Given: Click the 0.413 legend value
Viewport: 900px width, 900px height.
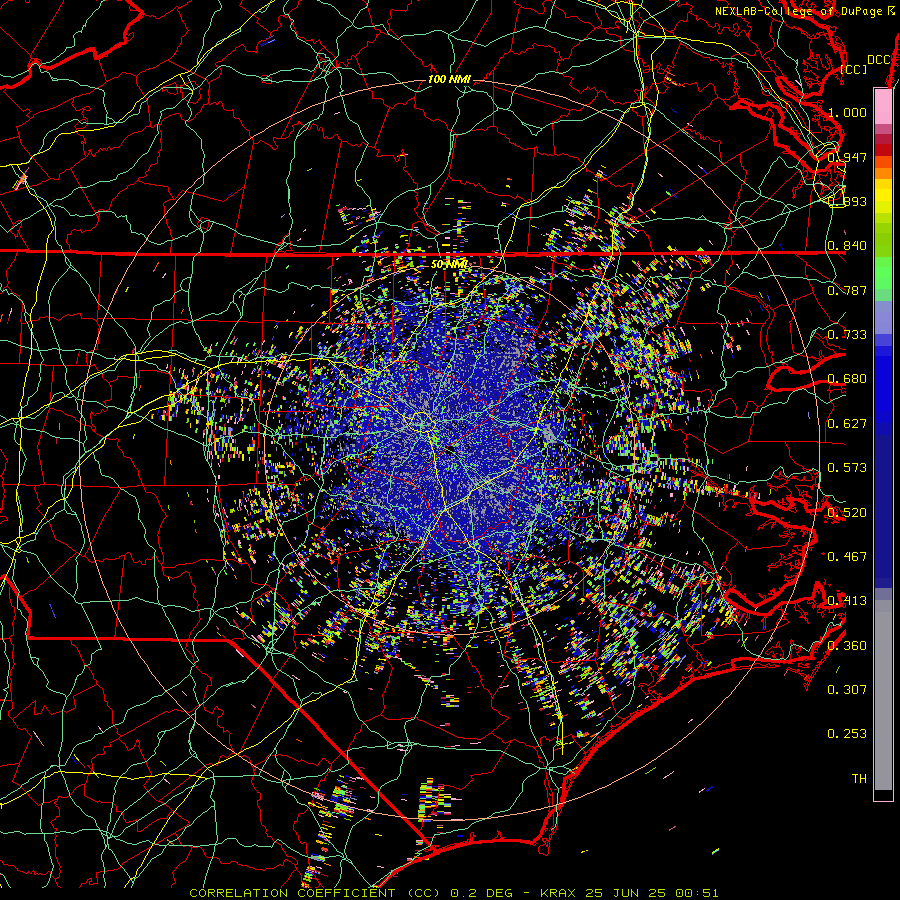Looking at the screenshot, I should pos(847,601).
